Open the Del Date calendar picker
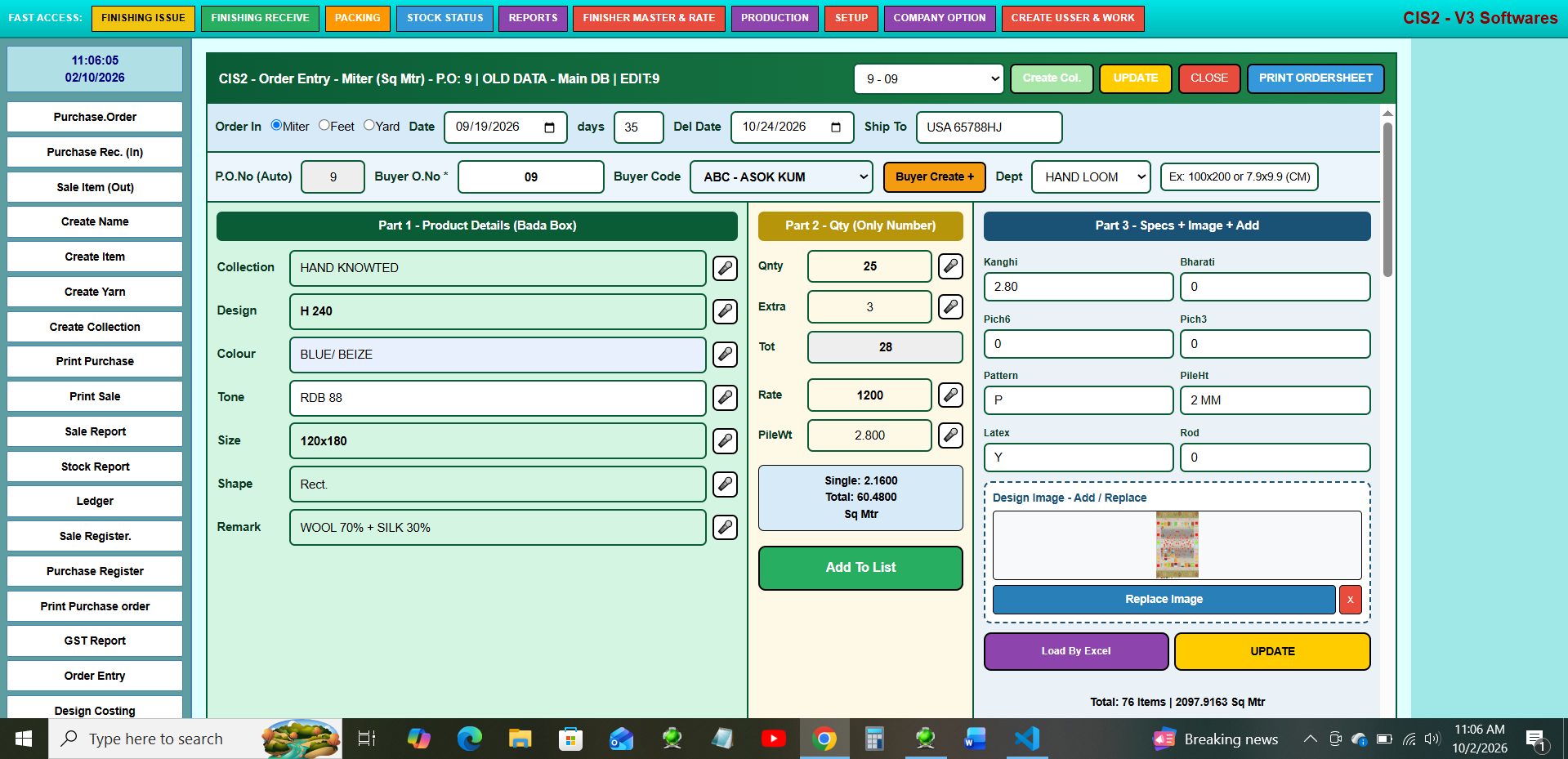The height and width of the screenshot is (759, 1568). (x=835, y=127)
